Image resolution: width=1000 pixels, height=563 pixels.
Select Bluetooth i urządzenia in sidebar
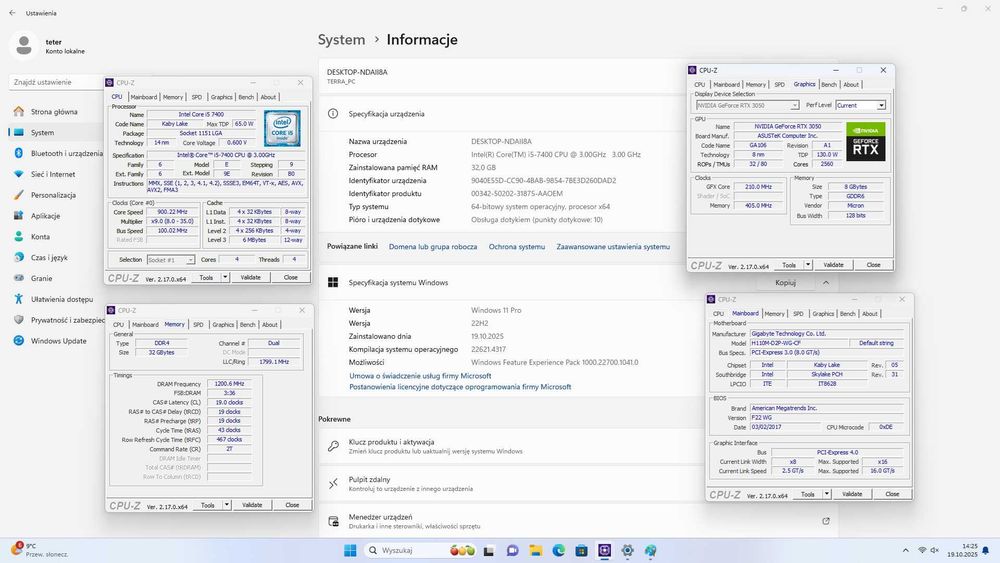click(x=57, y=153)
